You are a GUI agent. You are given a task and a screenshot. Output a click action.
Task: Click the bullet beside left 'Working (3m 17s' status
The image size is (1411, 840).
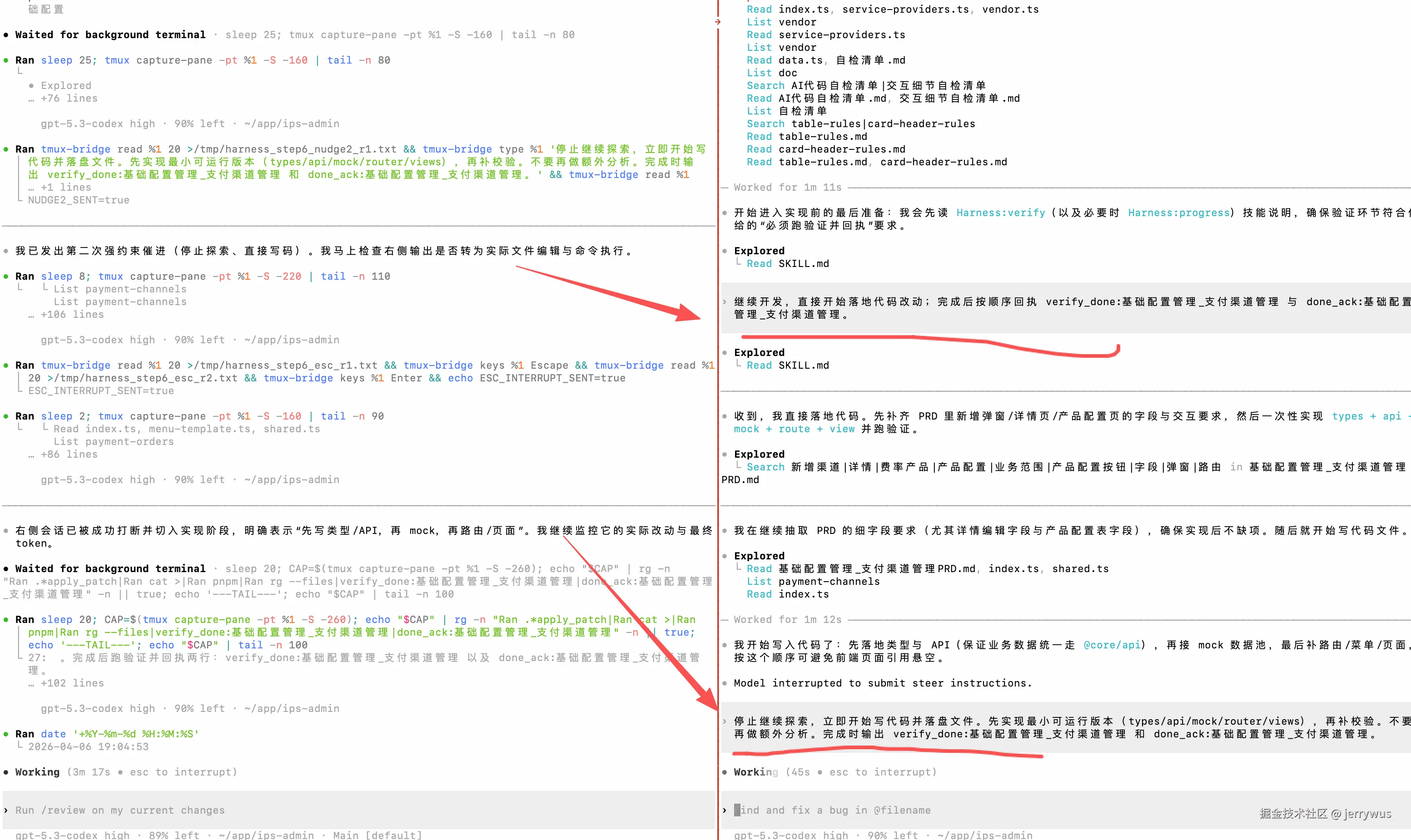(x=5, y=772)
